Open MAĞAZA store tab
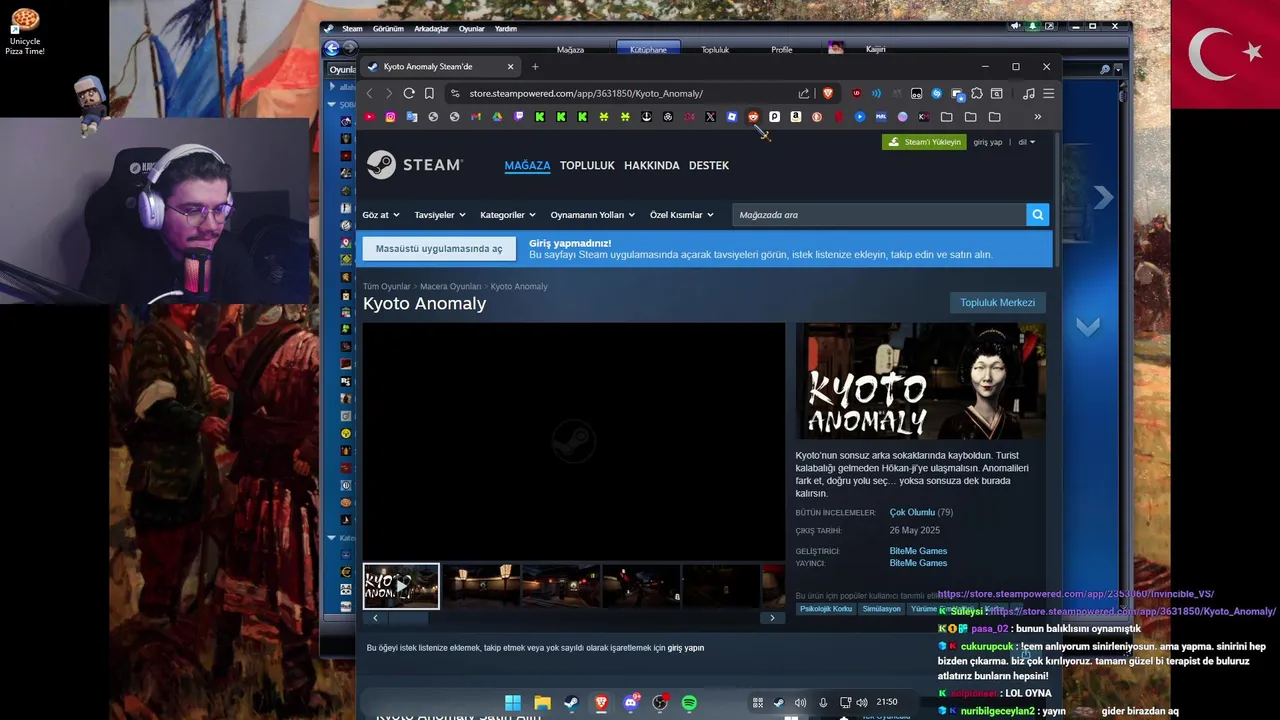The height and width of the screenshot is (720, 1280). pyautogui.click(x=527, y=166)
